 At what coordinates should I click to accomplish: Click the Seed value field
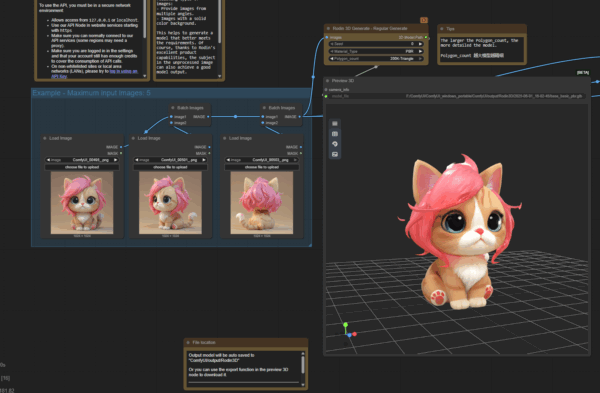point(376,44)
